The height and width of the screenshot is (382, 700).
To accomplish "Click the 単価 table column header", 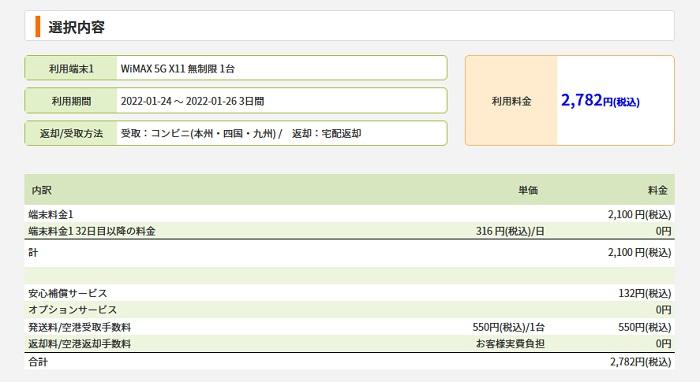I will coord(528,191).
